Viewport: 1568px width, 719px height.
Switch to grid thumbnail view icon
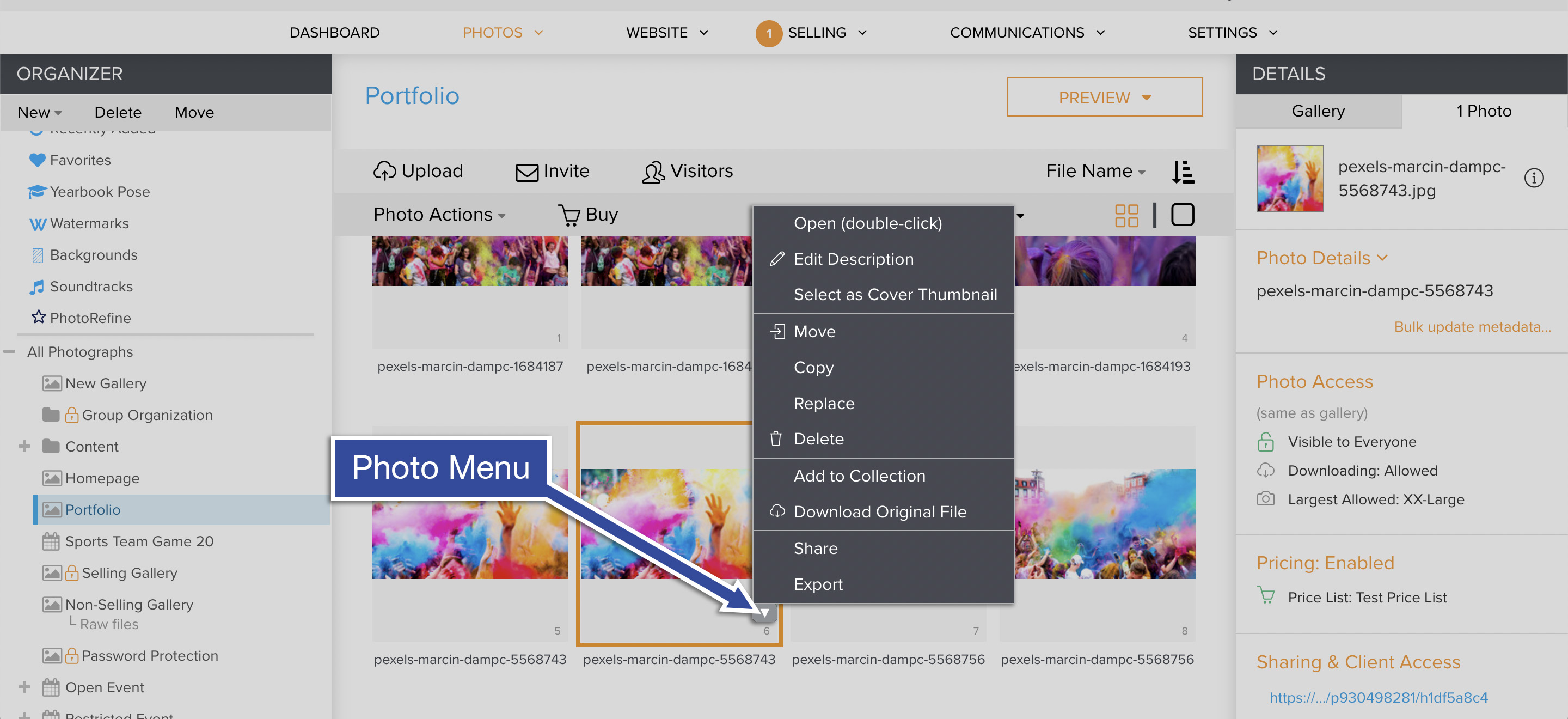[1126, 215]
